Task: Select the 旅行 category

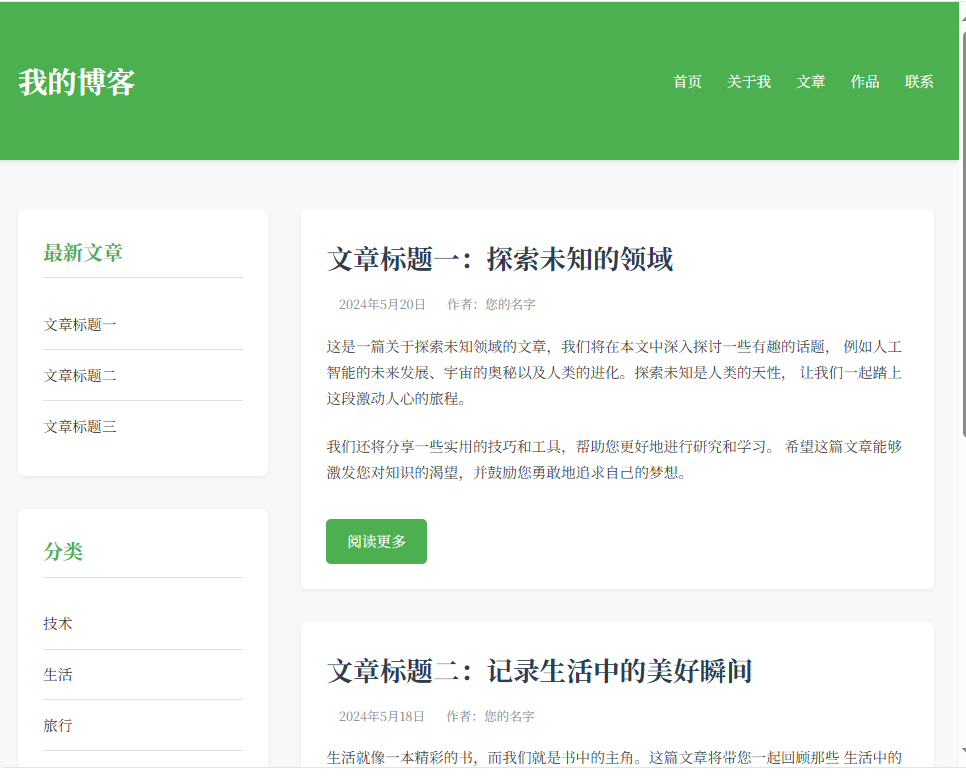Action: 58,726
